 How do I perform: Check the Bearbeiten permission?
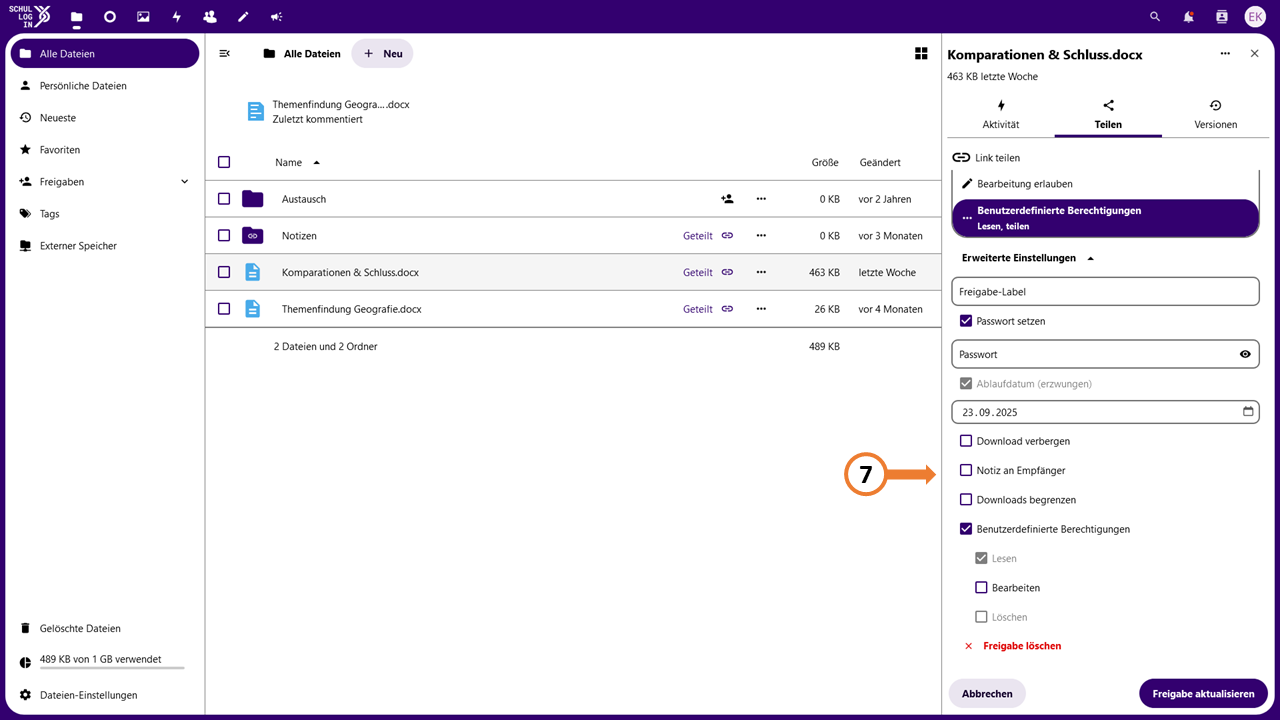click(x=981, y=588)
